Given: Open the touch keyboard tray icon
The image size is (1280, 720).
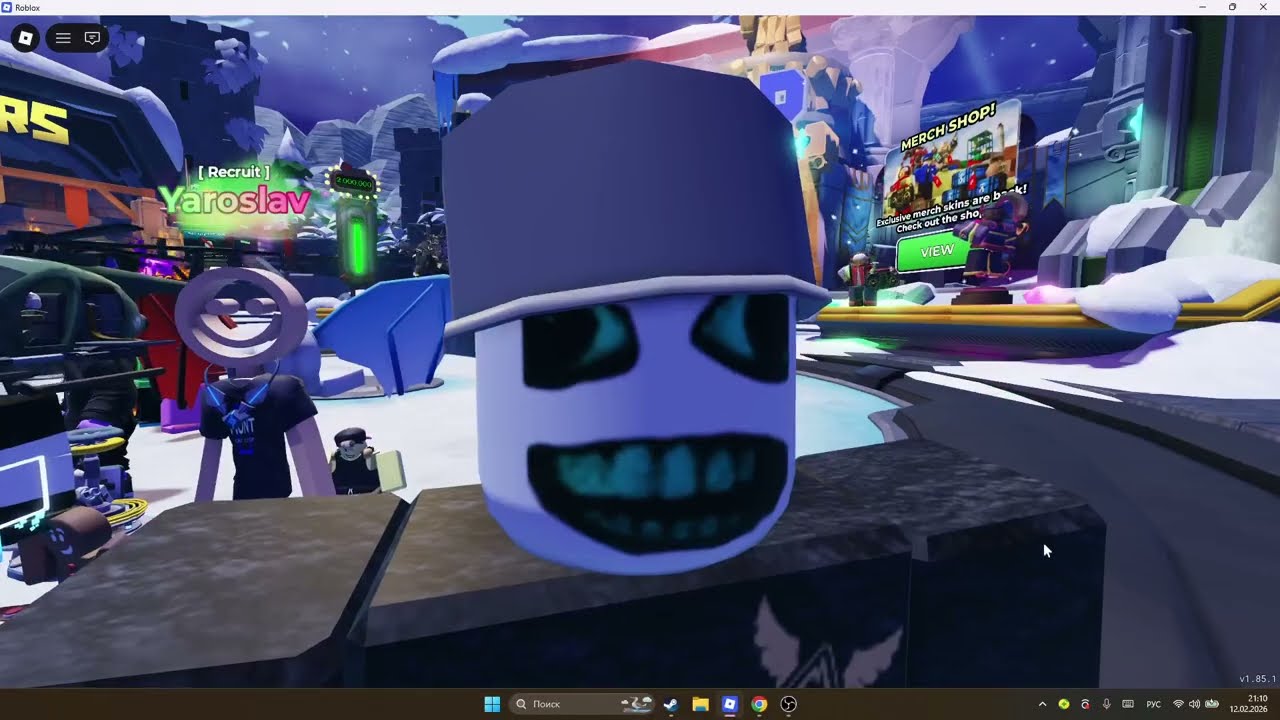Looking at the screenshot, I should [x=1128, y=704].
